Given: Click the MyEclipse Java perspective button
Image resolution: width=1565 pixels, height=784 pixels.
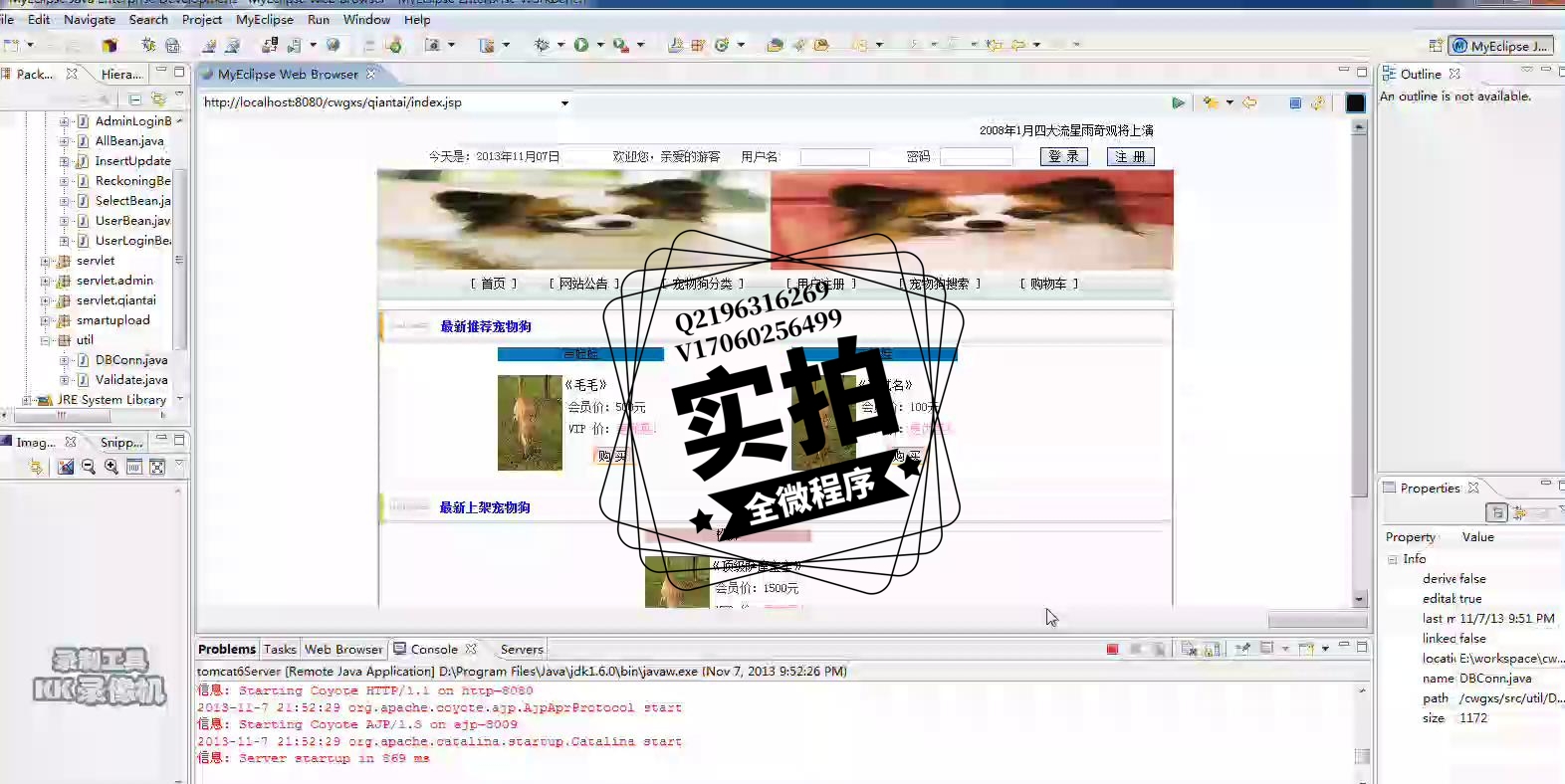Looking at the screenshot, I should coord(1501,46).
